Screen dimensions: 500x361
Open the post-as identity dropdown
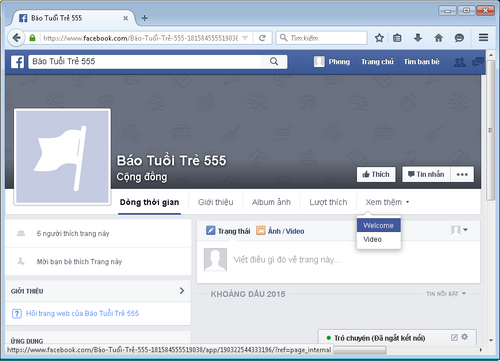459,230
